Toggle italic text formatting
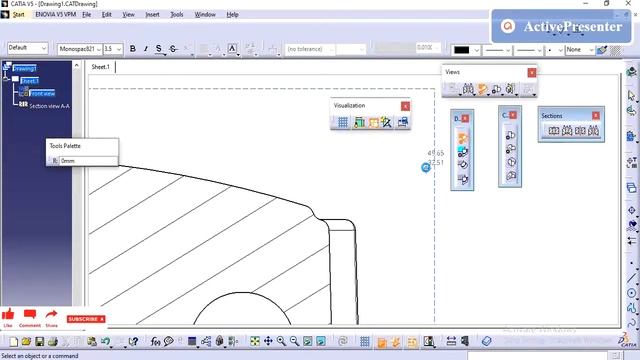Viewport: 640px width, 360px height. 146,49
